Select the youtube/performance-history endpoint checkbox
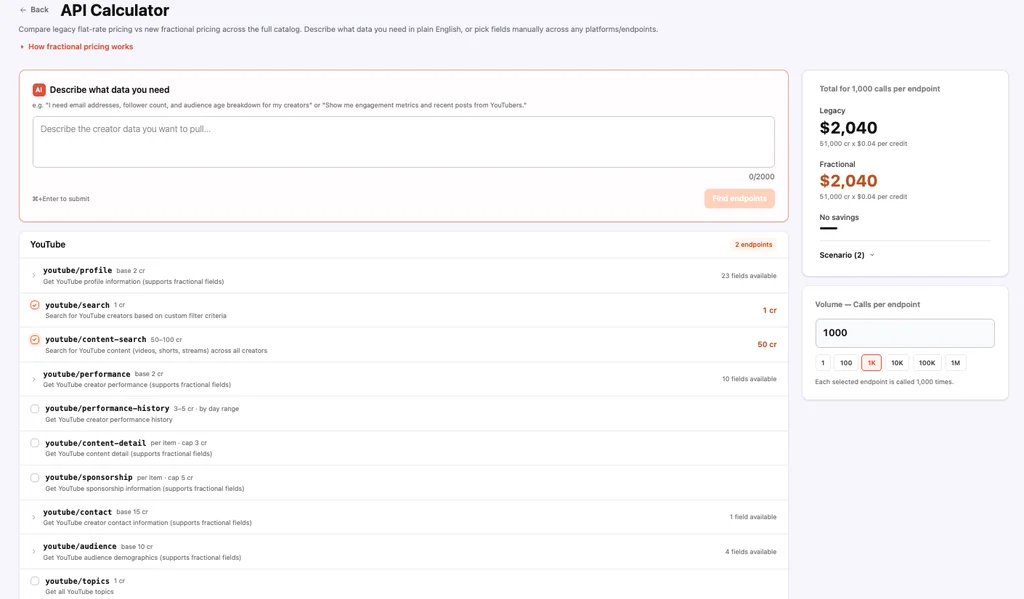 pos(35,409)
